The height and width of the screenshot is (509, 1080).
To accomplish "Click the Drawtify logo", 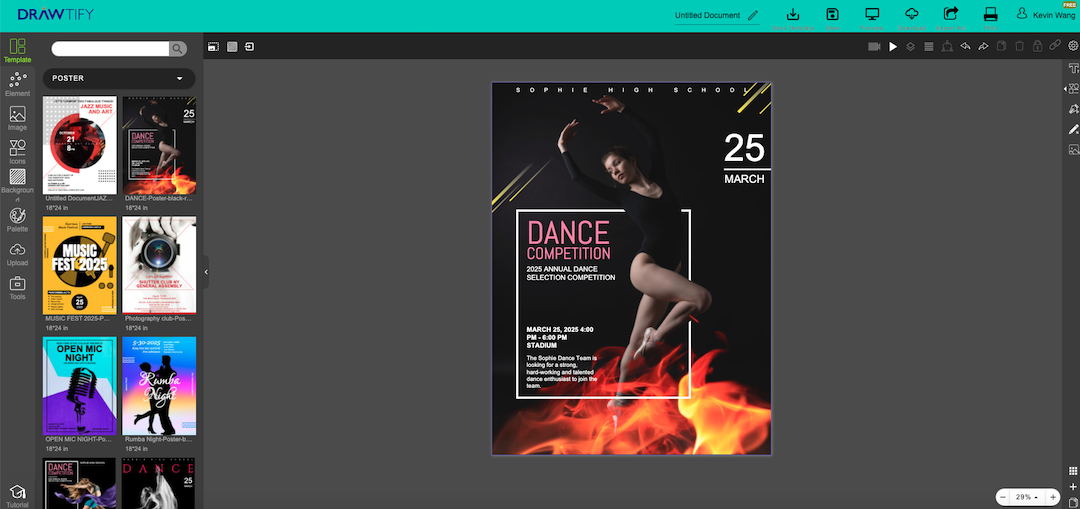I will 56,14.
